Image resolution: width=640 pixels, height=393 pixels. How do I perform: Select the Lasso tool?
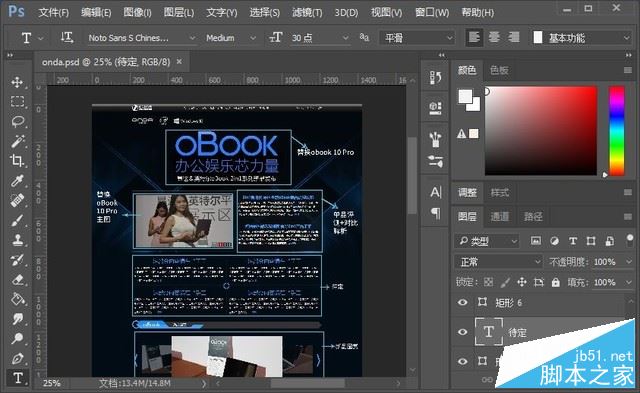pos(17,121)
